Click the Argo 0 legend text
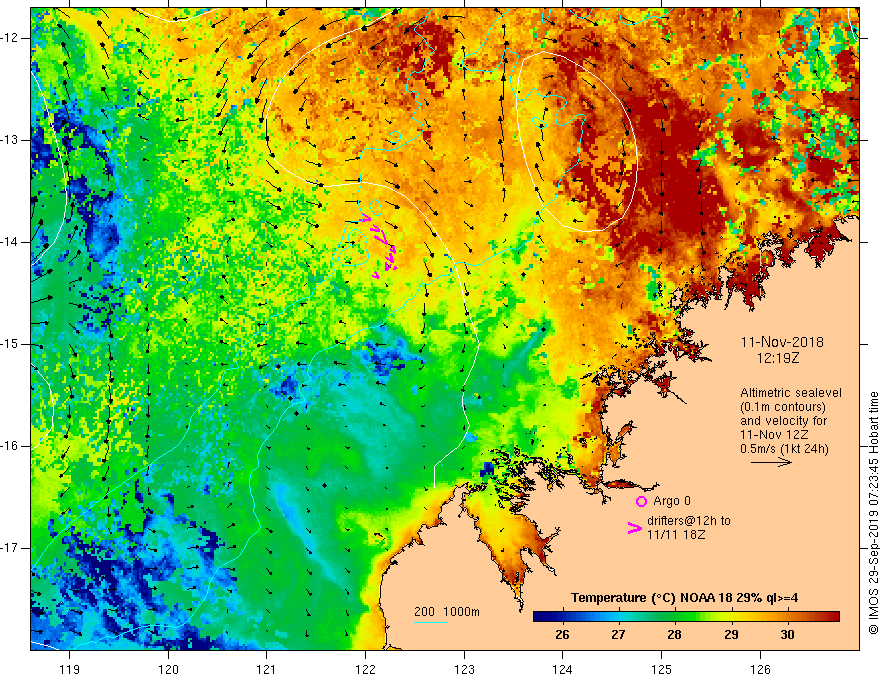Viewport: 880px width, 680px height. (x=672, y=501)
